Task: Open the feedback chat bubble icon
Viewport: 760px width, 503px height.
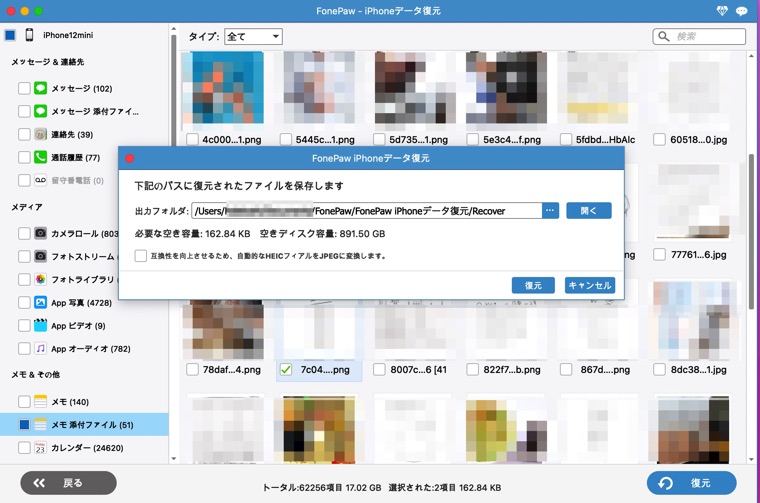Action: tap(741, 11)
